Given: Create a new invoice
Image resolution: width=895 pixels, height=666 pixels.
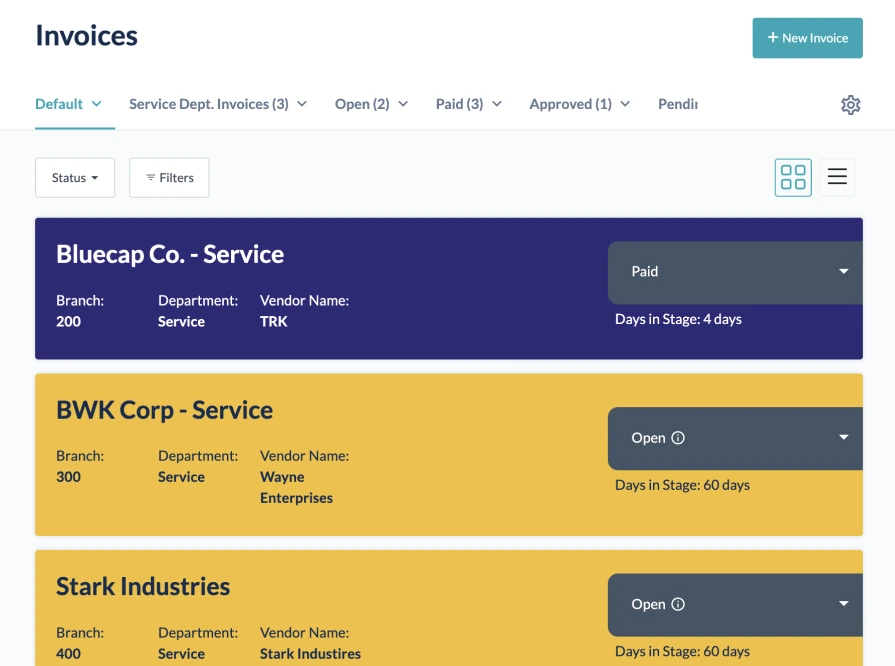Looking at the screenshot, I should pyautogui.click(x=807, y=37).
